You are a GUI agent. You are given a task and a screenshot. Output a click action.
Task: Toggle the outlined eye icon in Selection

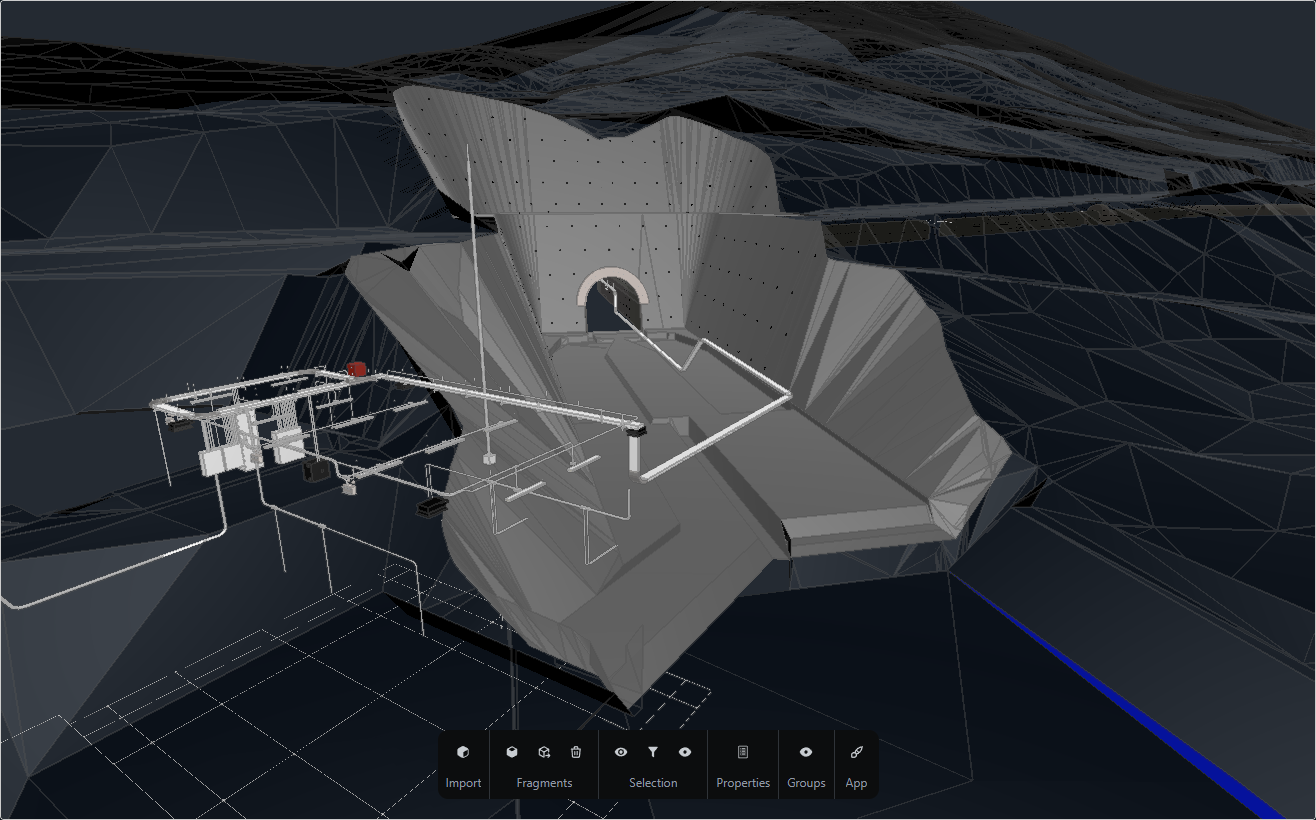point(621,752)
